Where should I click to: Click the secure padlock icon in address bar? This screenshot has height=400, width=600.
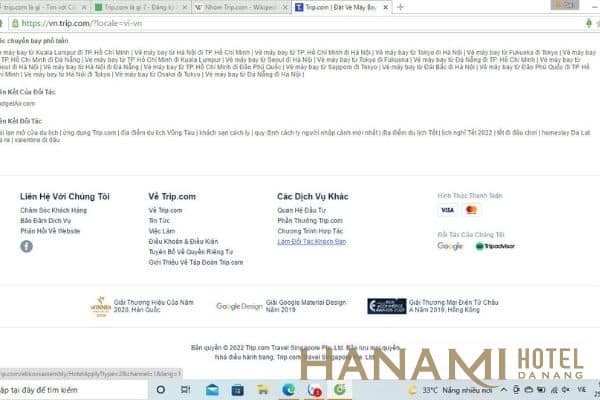(x=15, y=23)
